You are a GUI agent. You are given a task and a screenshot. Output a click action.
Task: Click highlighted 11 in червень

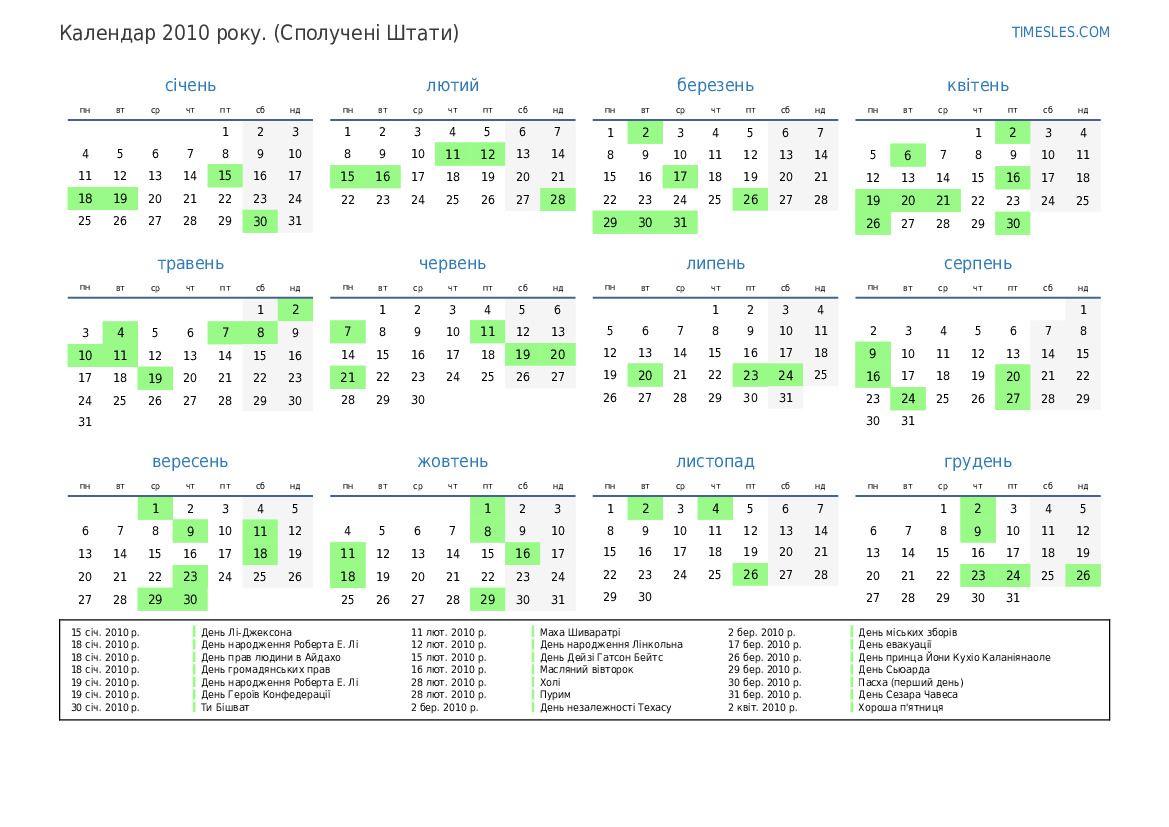[x=487, y=332]
